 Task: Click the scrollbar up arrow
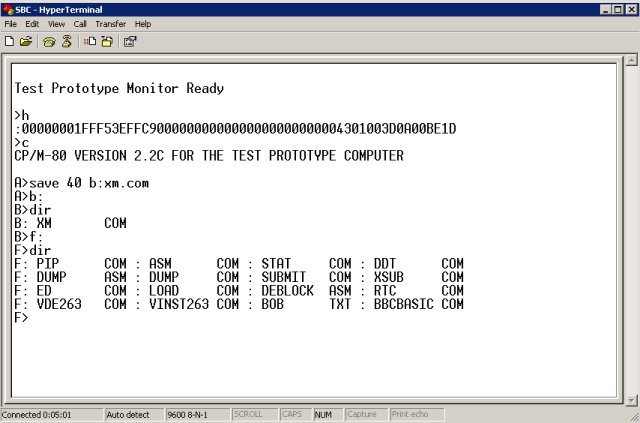(631, 60)
